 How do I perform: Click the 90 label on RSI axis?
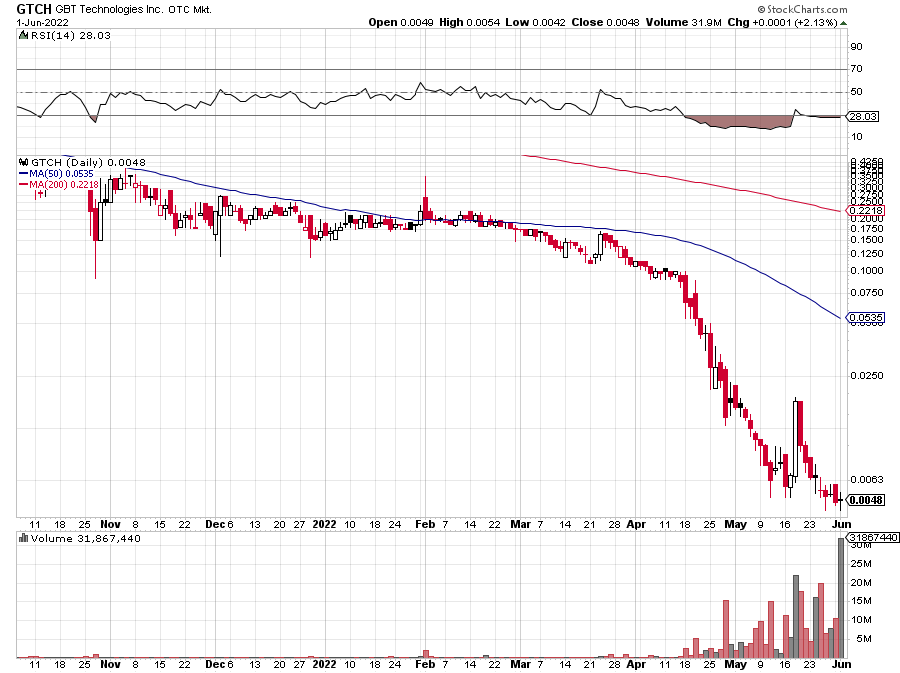[x=856, y=46]
